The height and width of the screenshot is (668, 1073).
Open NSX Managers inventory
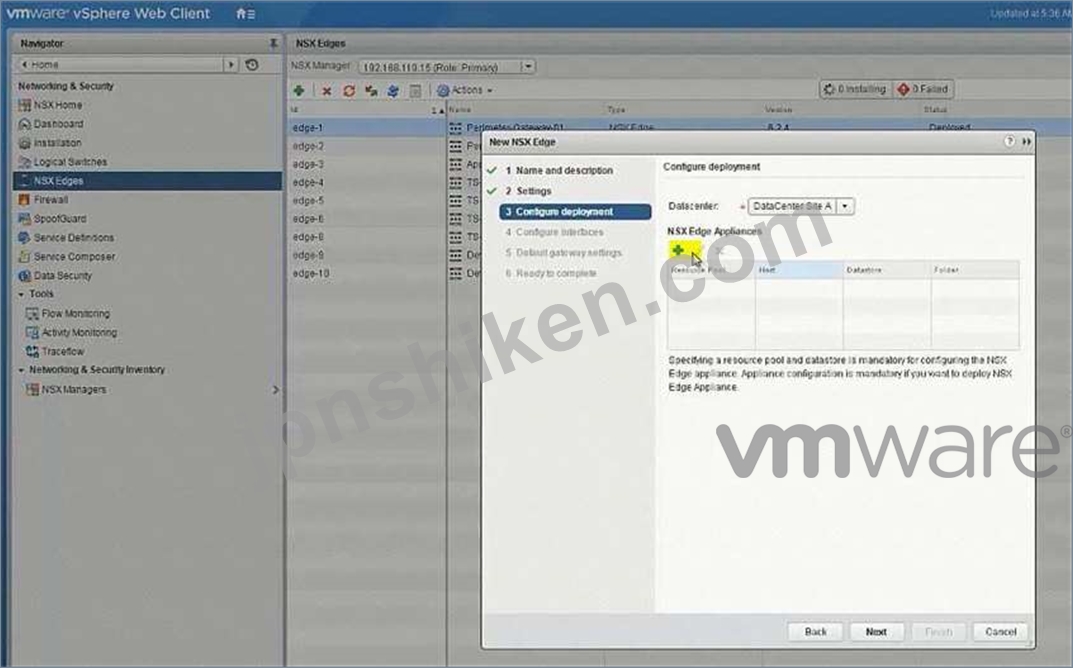73,389
